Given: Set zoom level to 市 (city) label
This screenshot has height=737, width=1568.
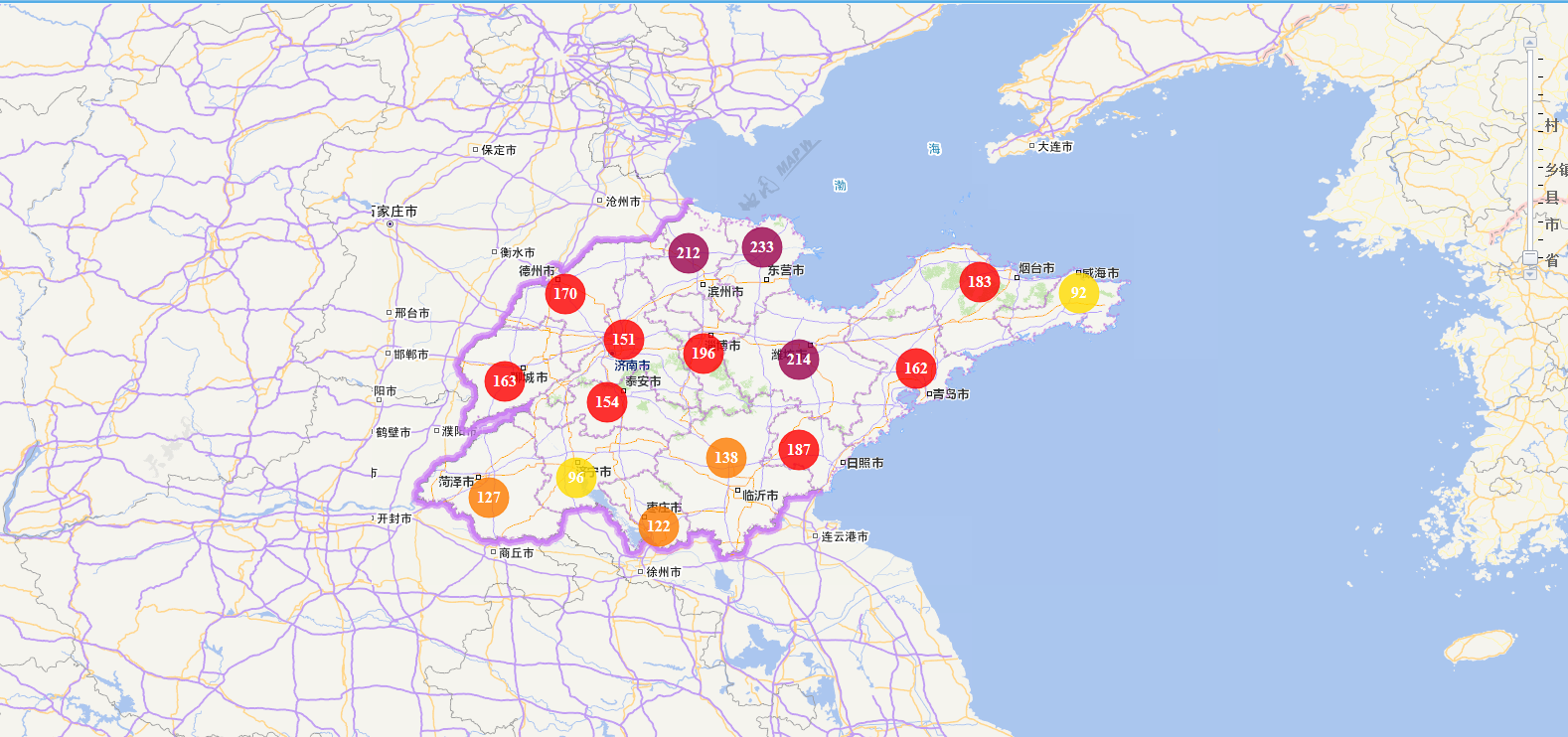Looking at the screenshot, I should click(x=1552, y=225).
